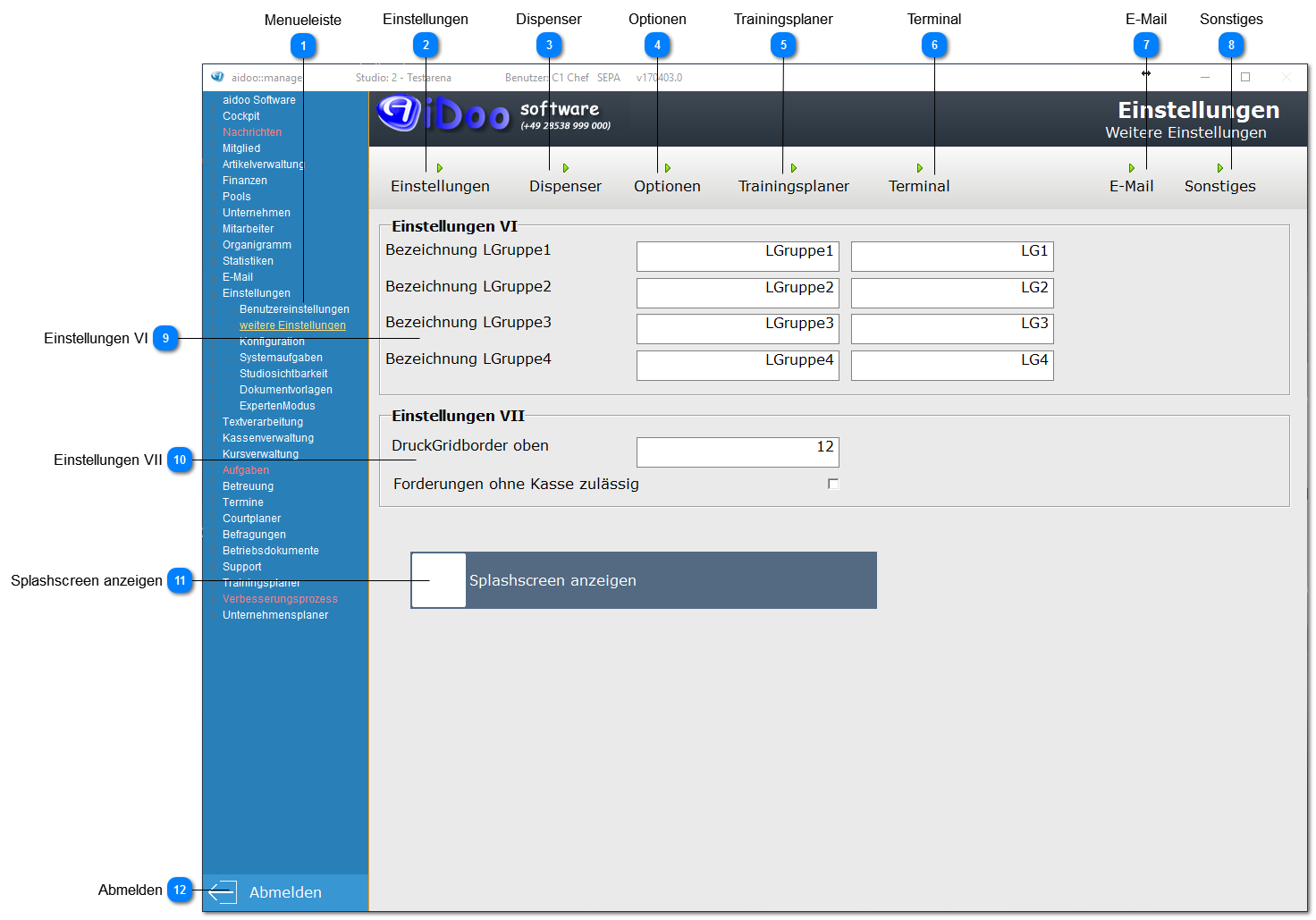Open Textverarbeitung in sidebar

[x=263, y=422]
